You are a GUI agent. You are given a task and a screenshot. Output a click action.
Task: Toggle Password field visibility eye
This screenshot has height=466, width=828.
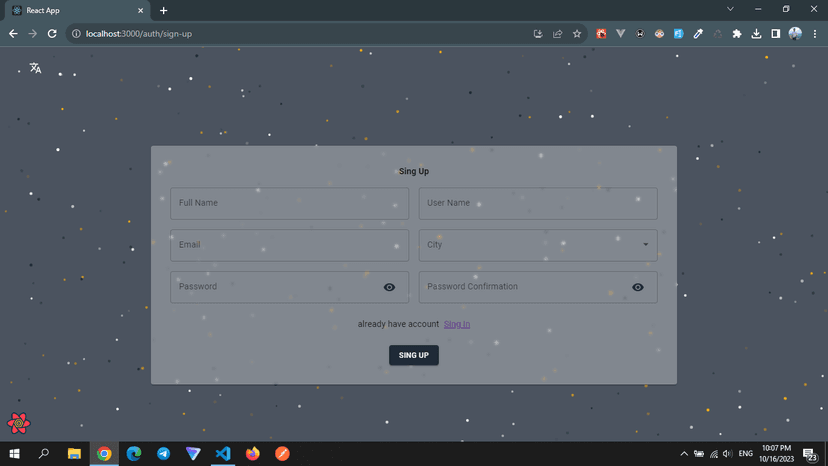click(x=389, y=288)
